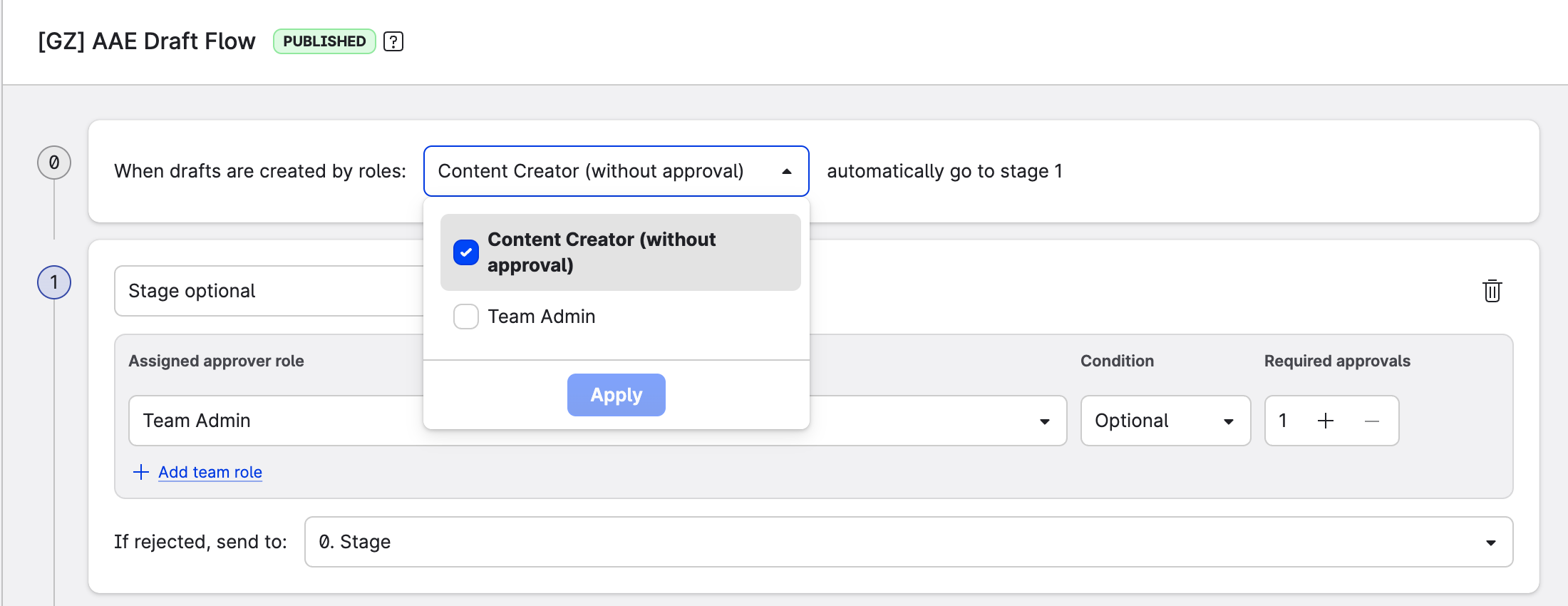The height and width of the screenshot is (606, 1568).
Task: Click When drafts are created by roles label
Action: click(x=260, y=171)
